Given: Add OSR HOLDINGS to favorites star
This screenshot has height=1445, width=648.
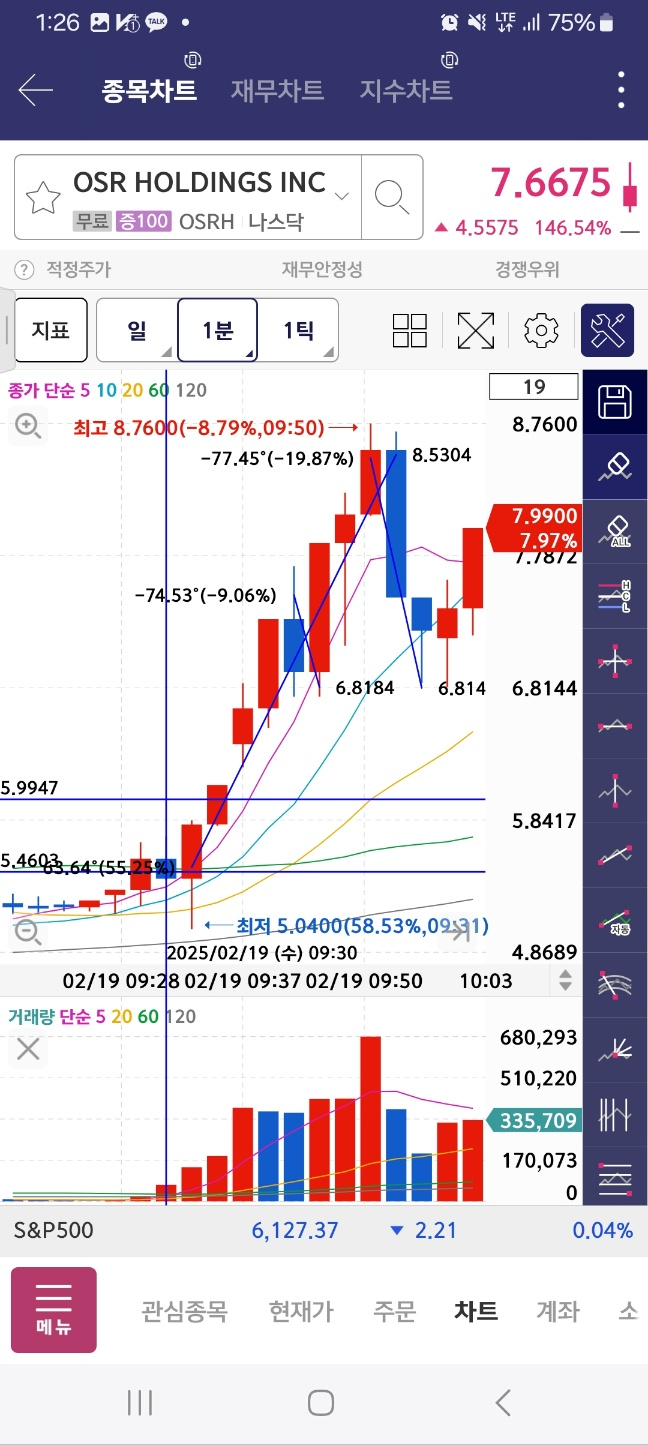Looking at the screenshot, I should 43,198.
